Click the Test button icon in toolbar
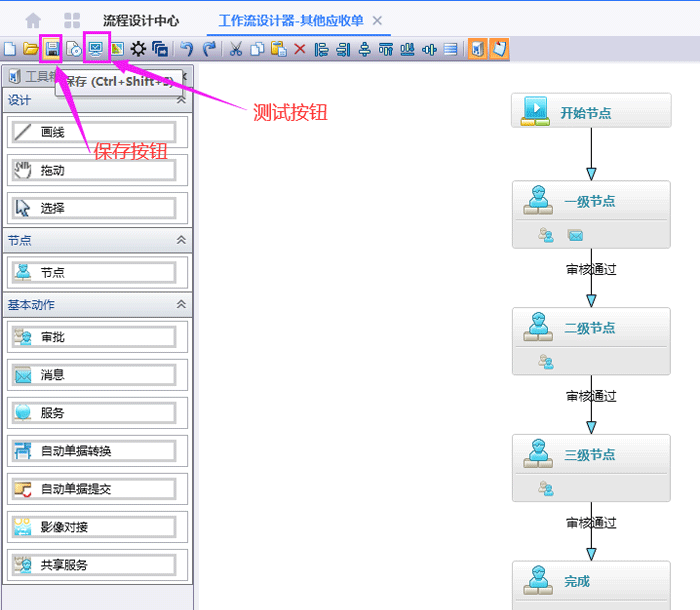 click(96, 48)
